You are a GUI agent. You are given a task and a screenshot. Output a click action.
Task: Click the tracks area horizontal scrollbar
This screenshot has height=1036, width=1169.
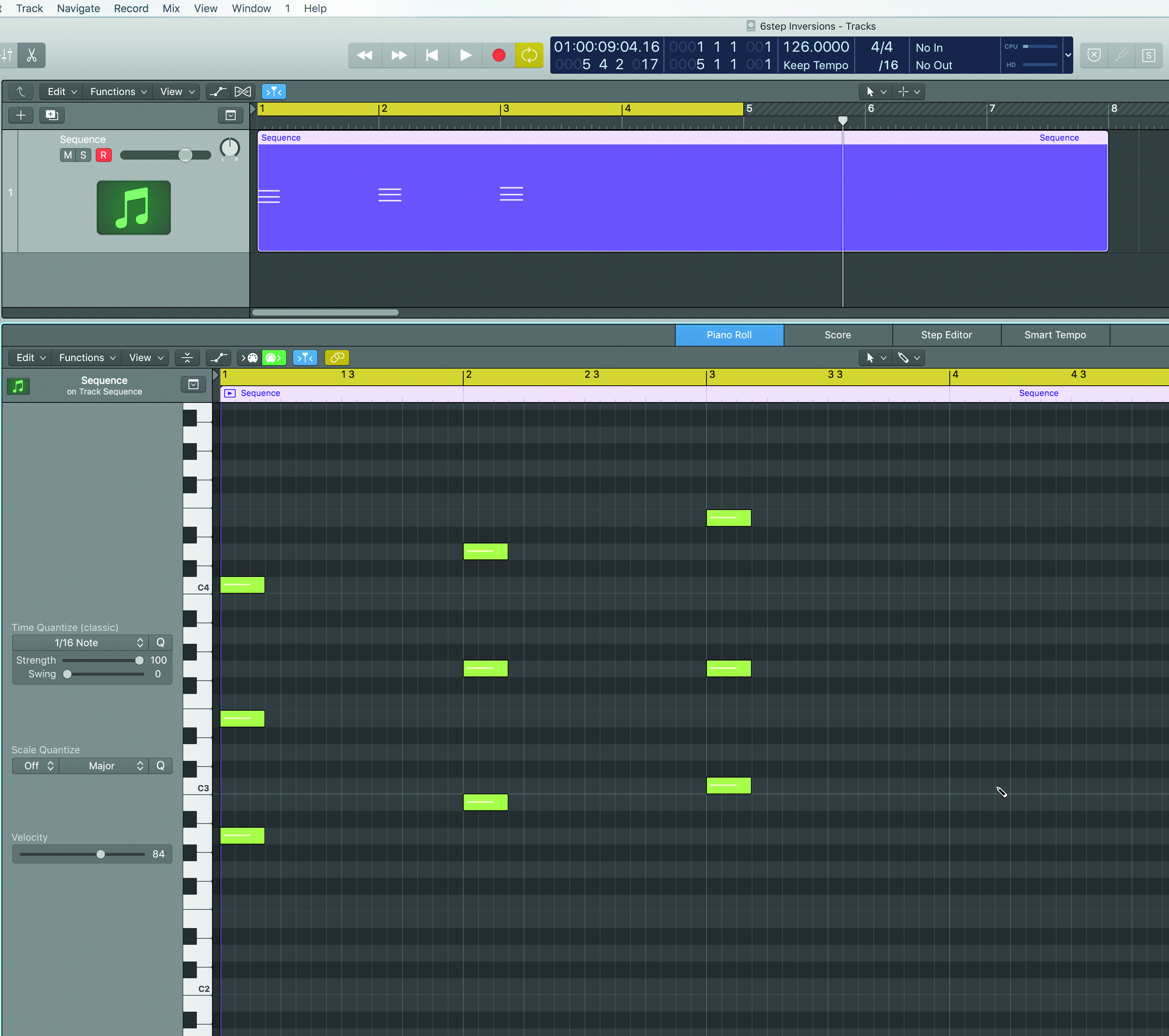pyautogui.click(x=325, y=312)
